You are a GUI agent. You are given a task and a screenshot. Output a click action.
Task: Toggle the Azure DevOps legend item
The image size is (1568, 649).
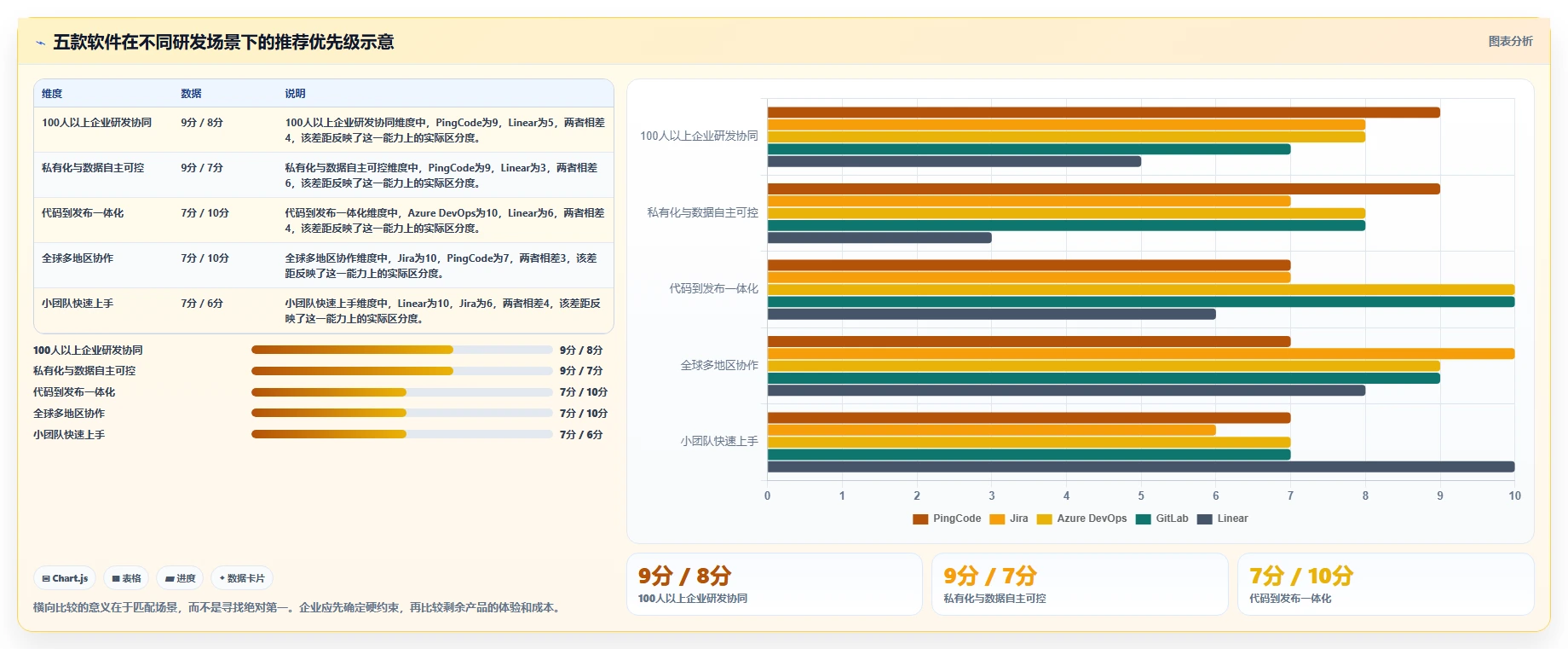[x=1082, y=519]
